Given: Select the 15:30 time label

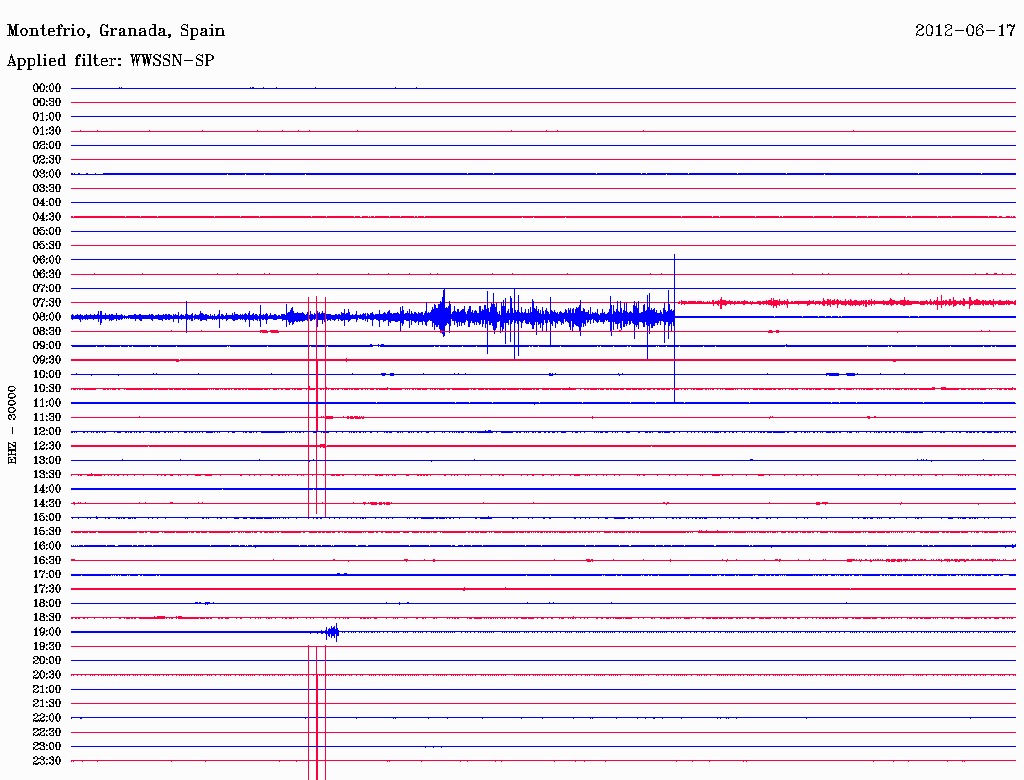Looking at the screenshot, I should click(x=47, y=532).
